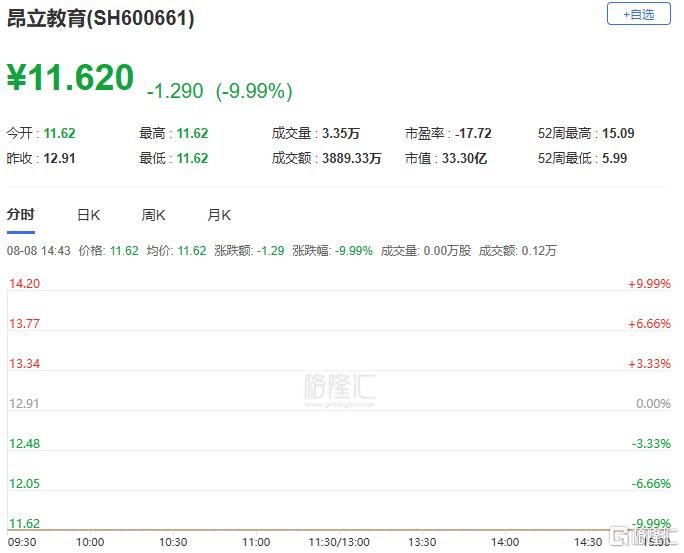Click time axis label 11:30/13:00

pos(339,542)
